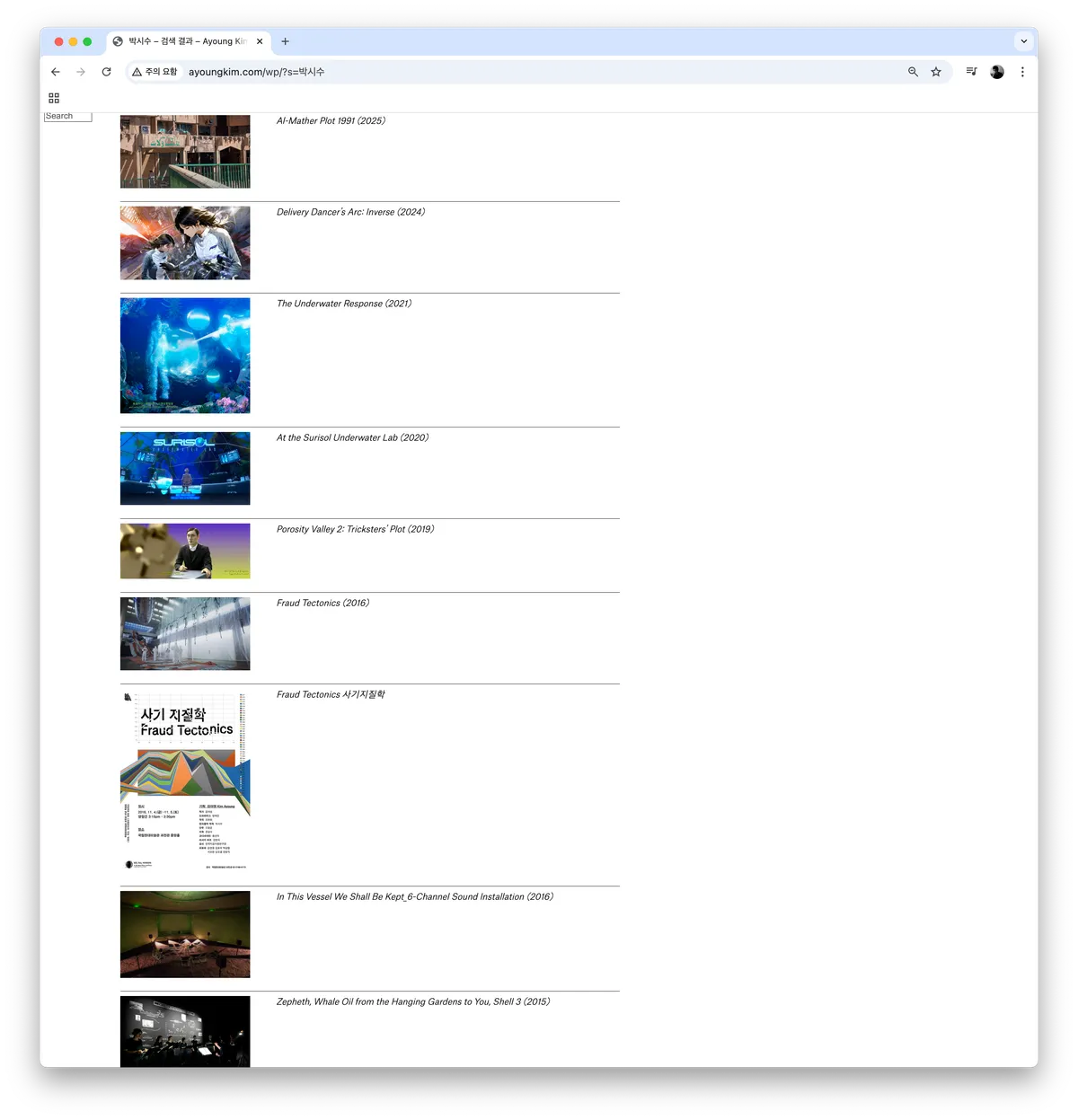Viewport: 1078px width, 1120px height.
Task: Open the zoom magnifier icon in address bar
Action: click(913, 72)
